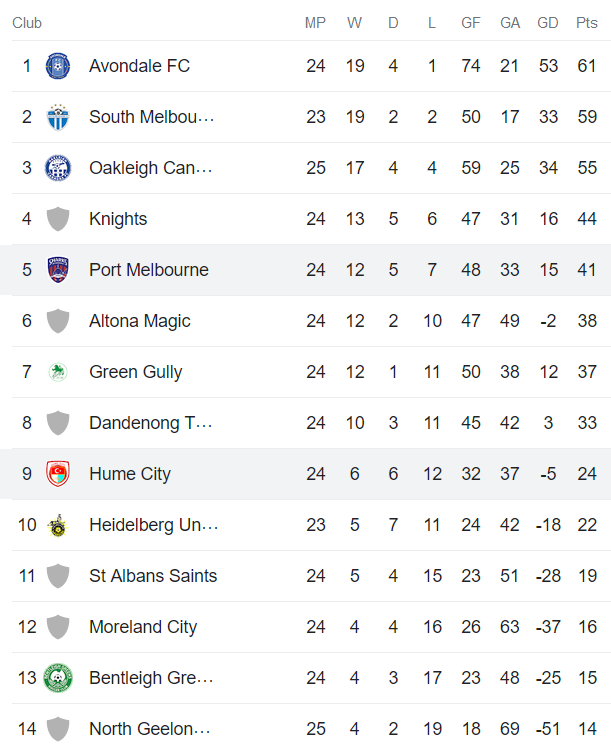Click the Club column header
Viewport: 611px width, 756px height.
point(27,23)
